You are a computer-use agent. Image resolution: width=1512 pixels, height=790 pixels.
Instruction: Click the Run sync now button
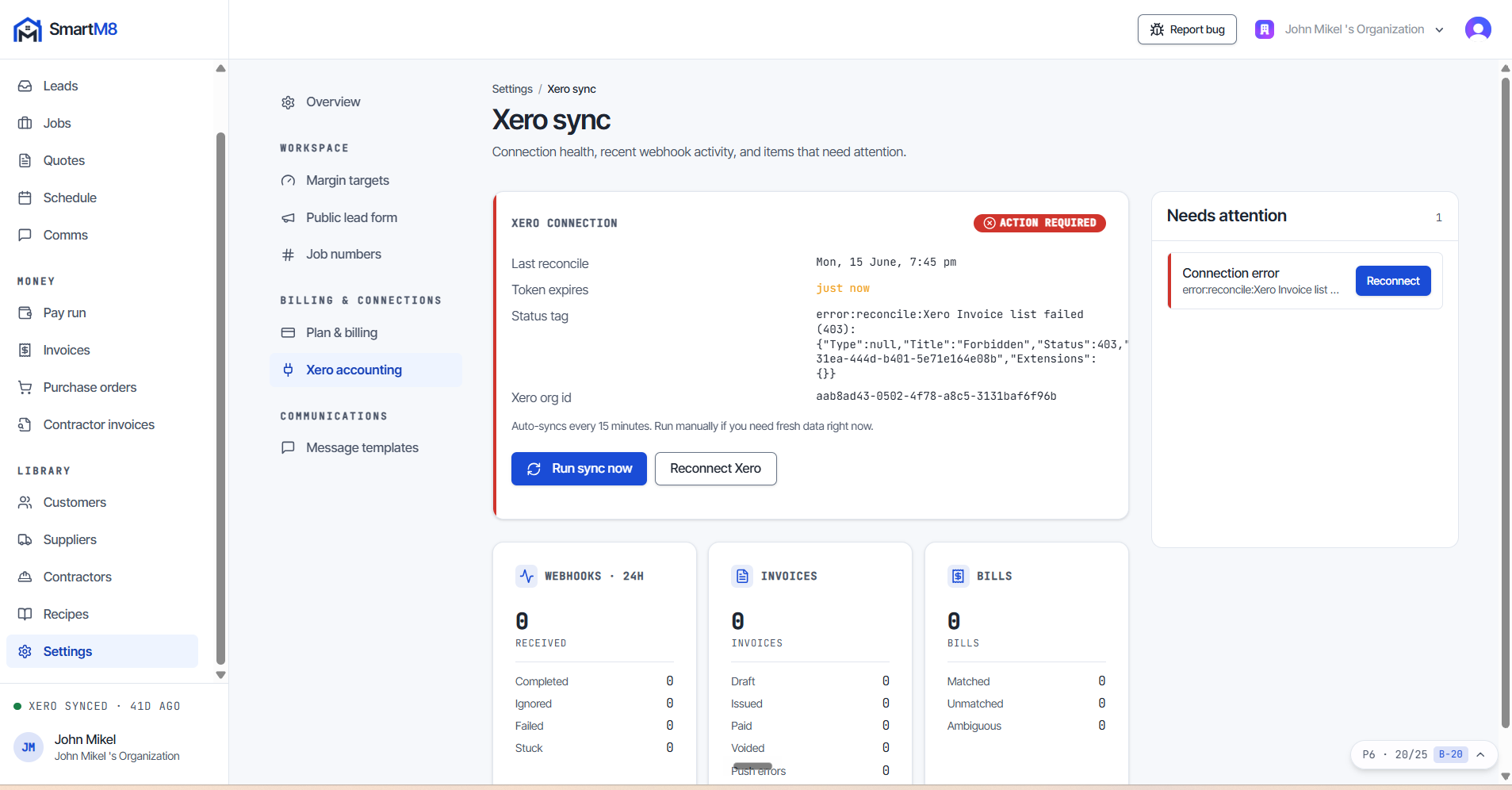[579, 469]
